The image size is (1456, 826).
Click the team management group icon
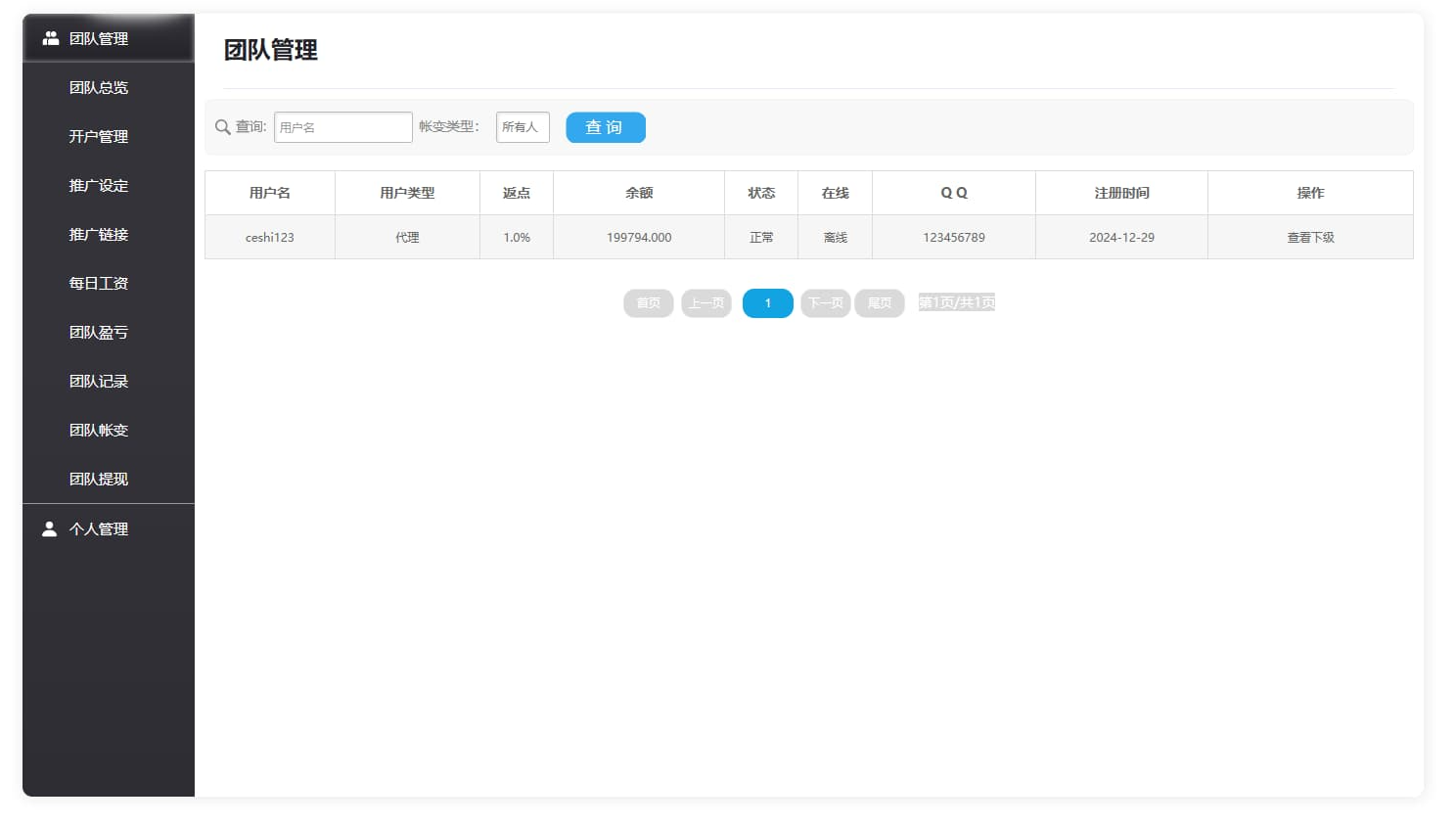(51, 38)
